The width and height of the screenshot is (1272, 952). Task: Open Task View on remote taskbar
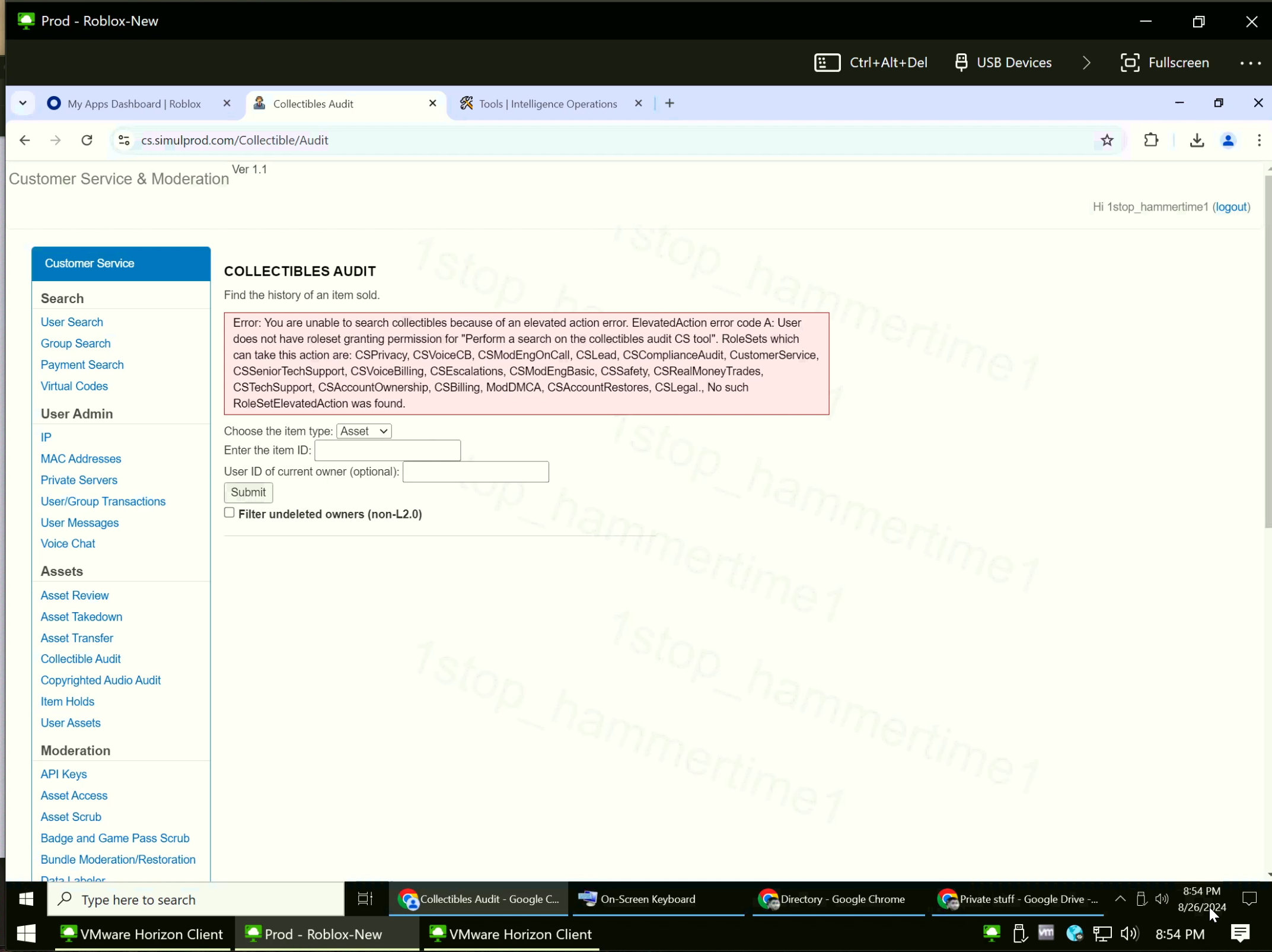click(x=365, y=899)
